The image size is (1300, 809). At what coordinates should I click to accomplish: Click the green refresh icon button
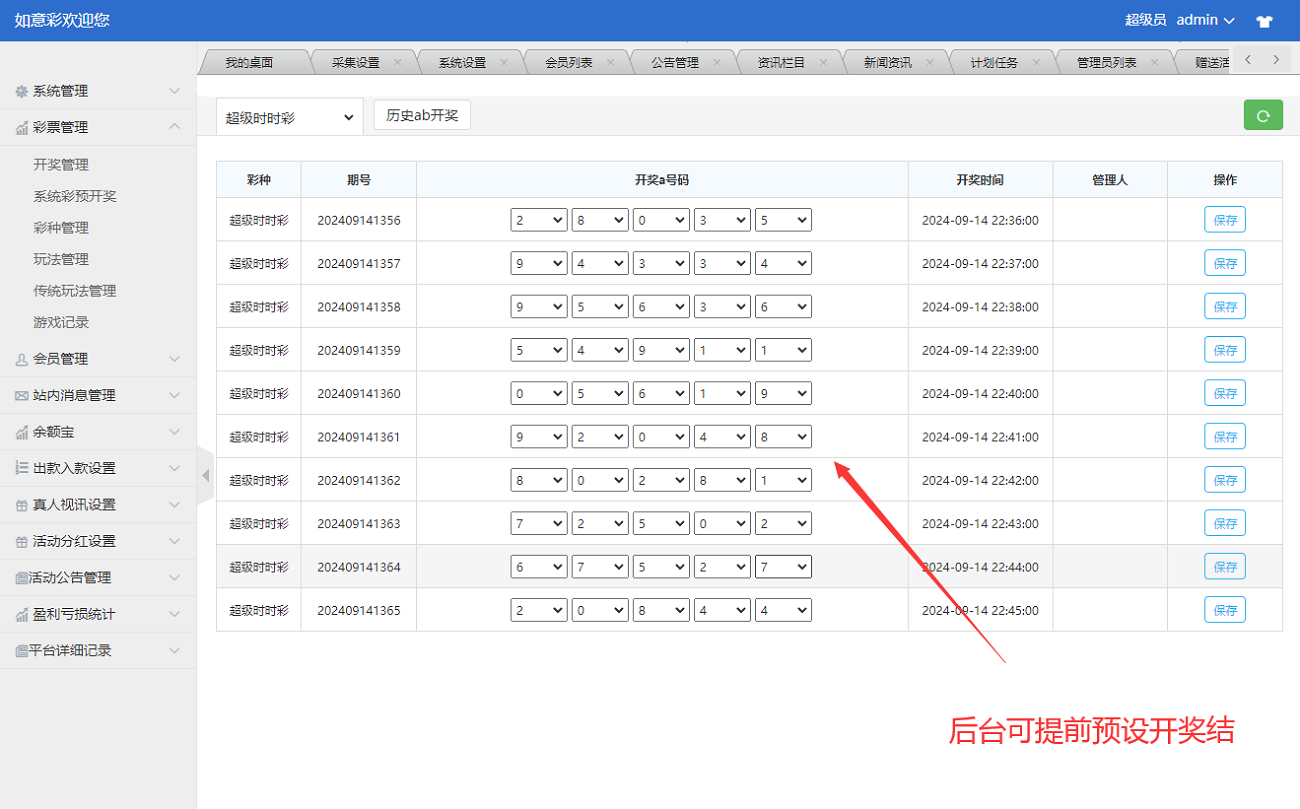point(1263,116)
